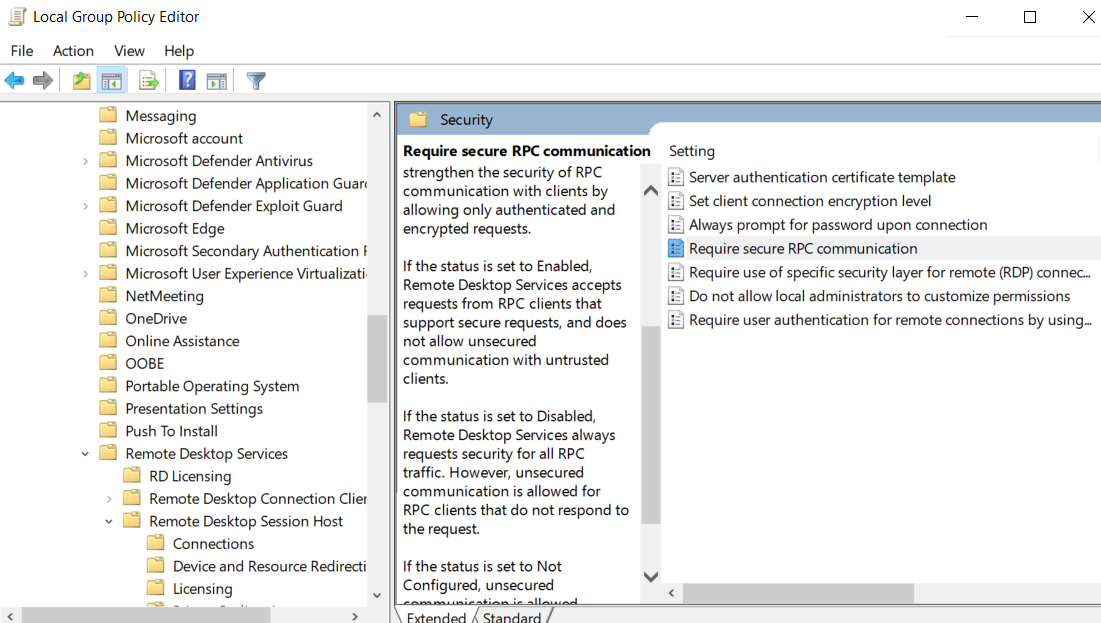This screenshot has width=1101, height=623.
Task: Expand the Remote Desktop Connection Client node
Action: click(x=109, y=499)
